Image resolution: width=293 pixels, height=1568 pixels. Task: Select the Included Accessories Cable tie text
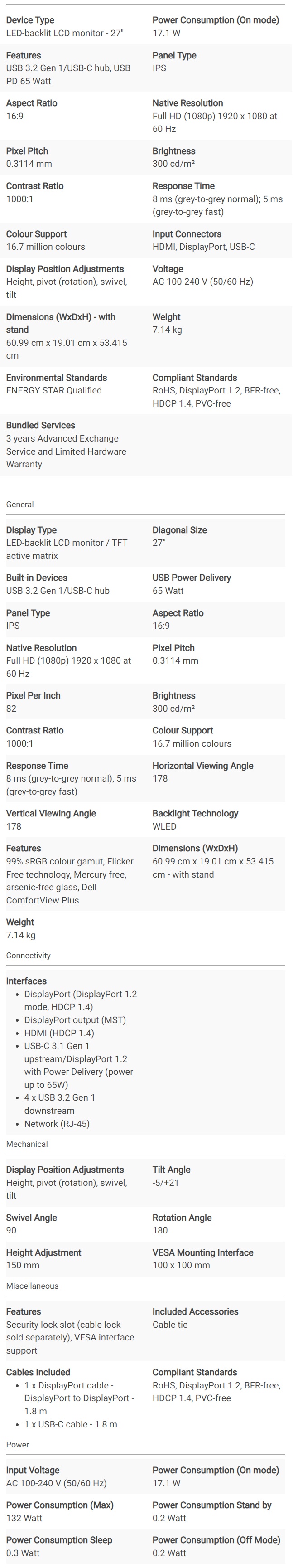pyautogui.click(x=170, y=1325)
